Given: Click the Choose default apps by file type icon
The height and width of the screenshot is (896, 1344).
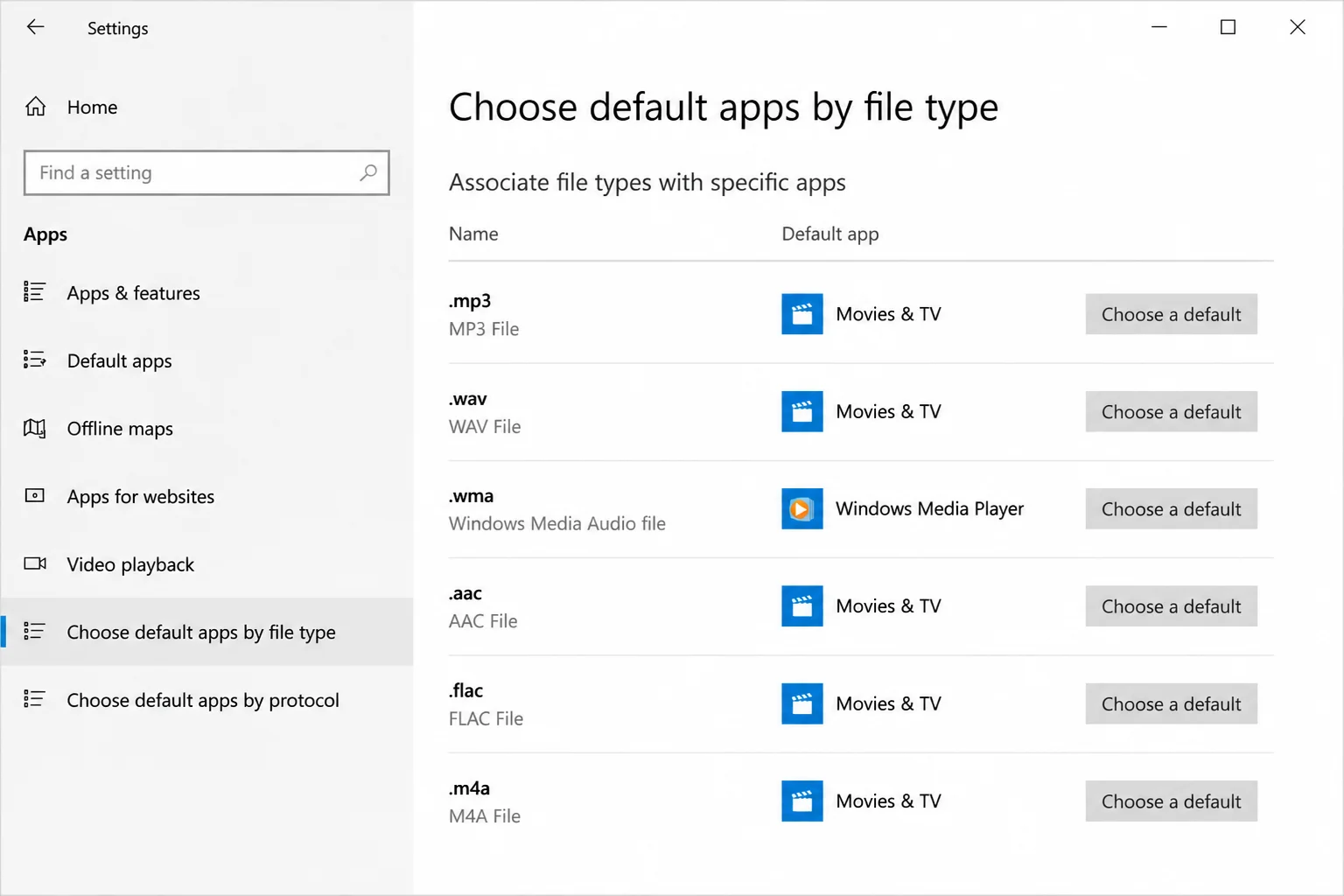Looking at the screenshot, I should pos(34,631).
